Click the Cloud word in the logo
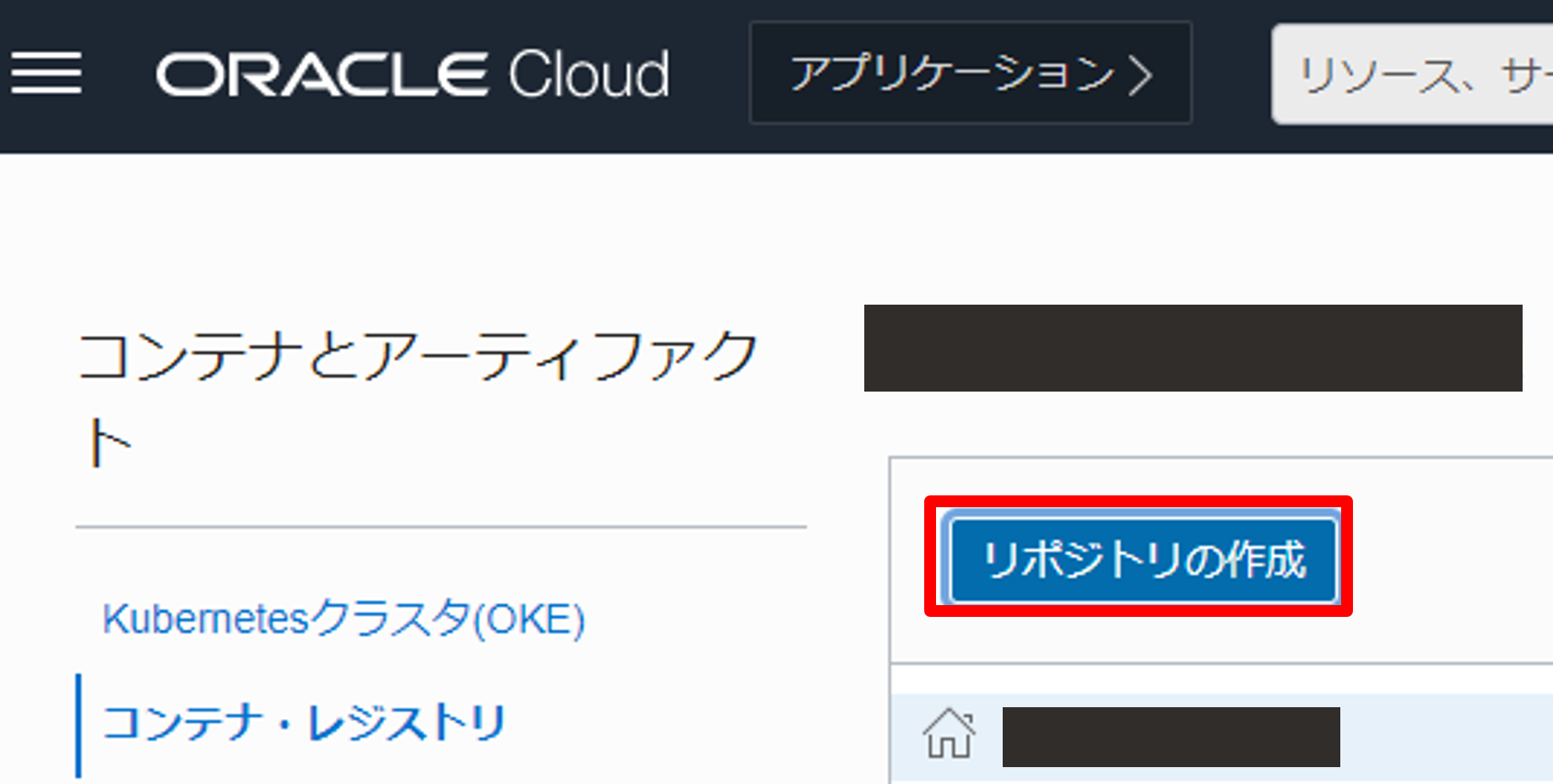Screen dimensions: 1553x784 (x=588, y=74)
